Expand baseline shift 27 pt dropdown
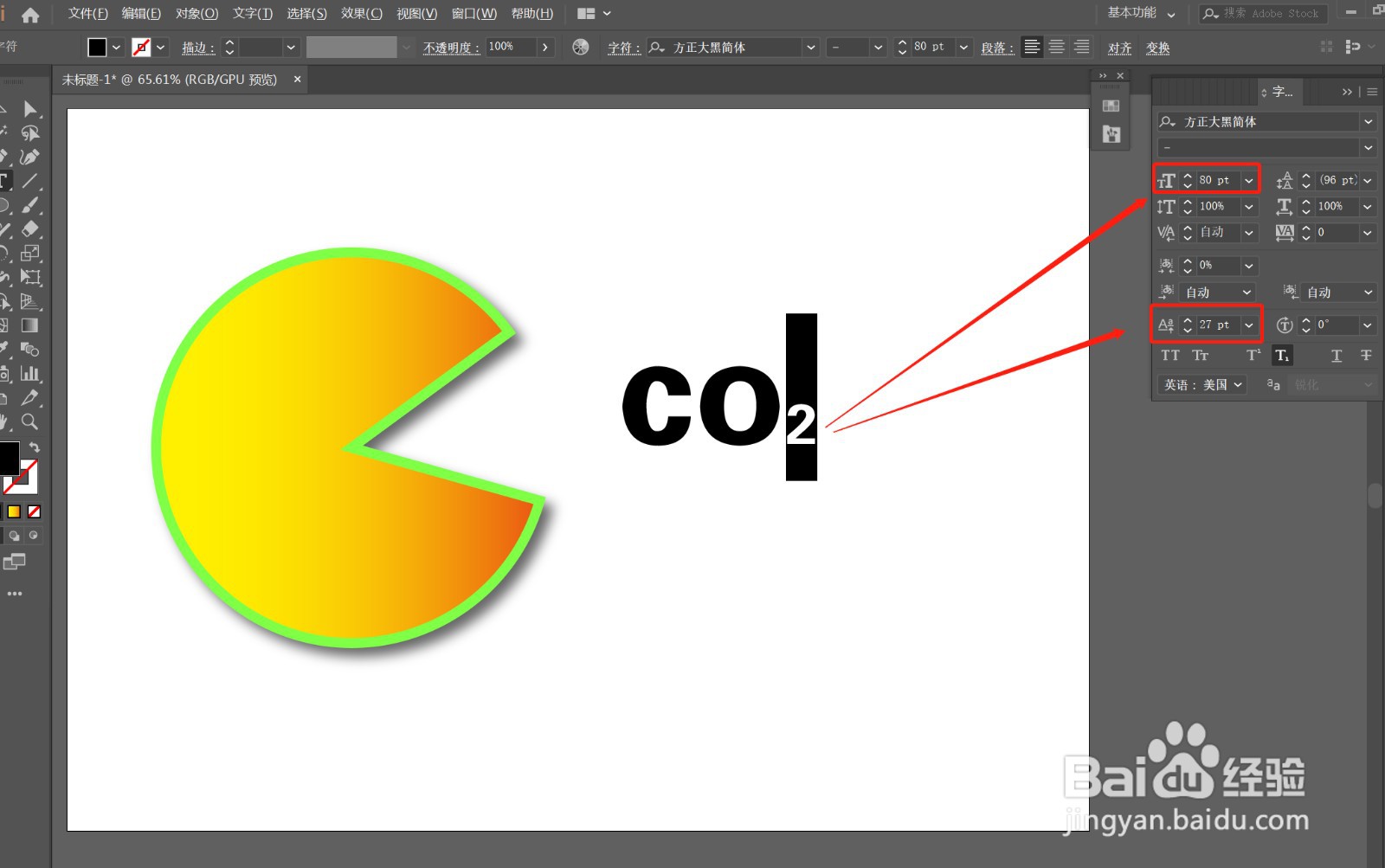This screenshot has height=868, width=1385. (x=1249, y=325)
